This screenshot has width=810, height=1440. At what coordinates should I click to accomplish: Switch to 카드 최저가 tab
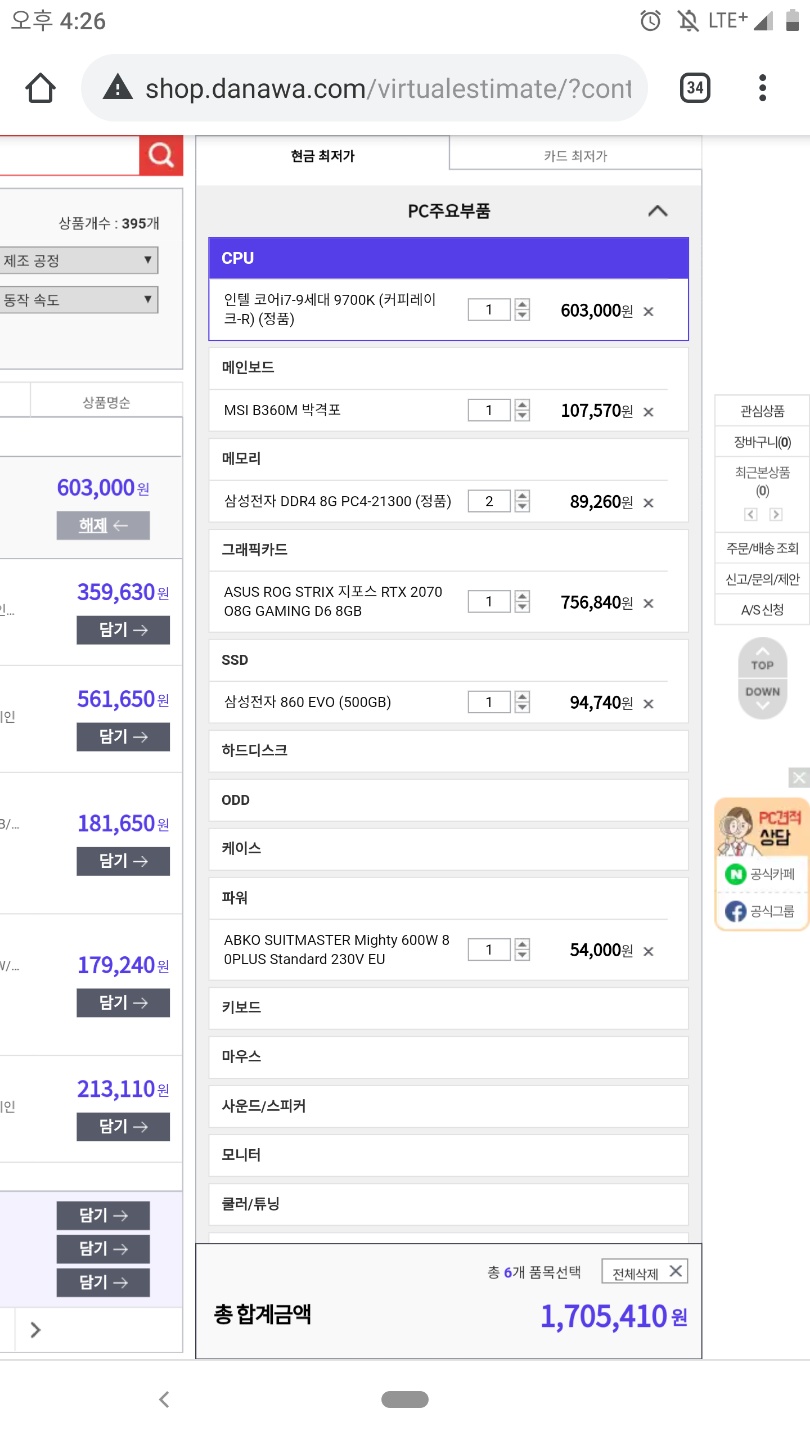(575, 156)
